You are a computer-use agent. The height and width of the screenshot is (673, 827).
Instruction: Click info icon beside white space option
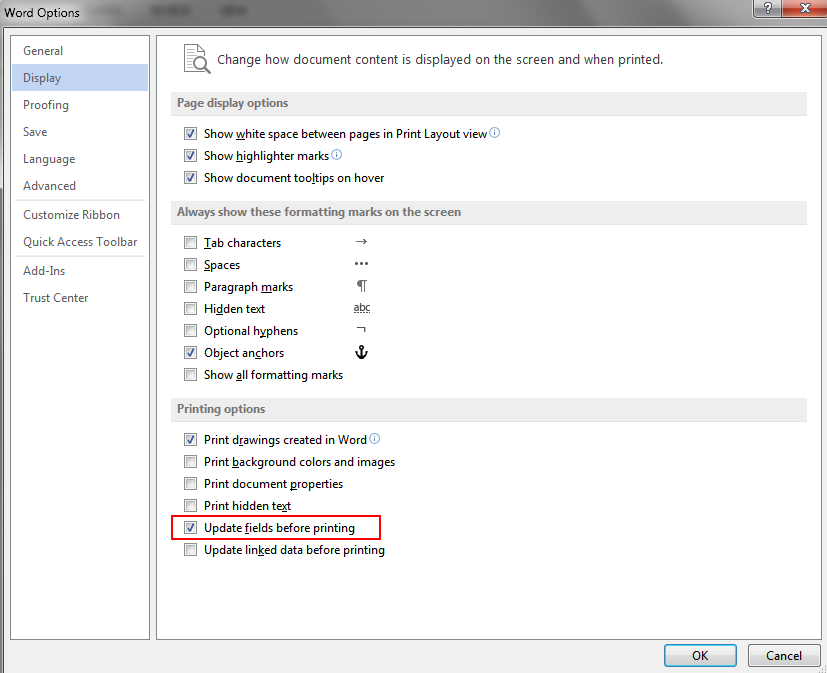(495, 133)
